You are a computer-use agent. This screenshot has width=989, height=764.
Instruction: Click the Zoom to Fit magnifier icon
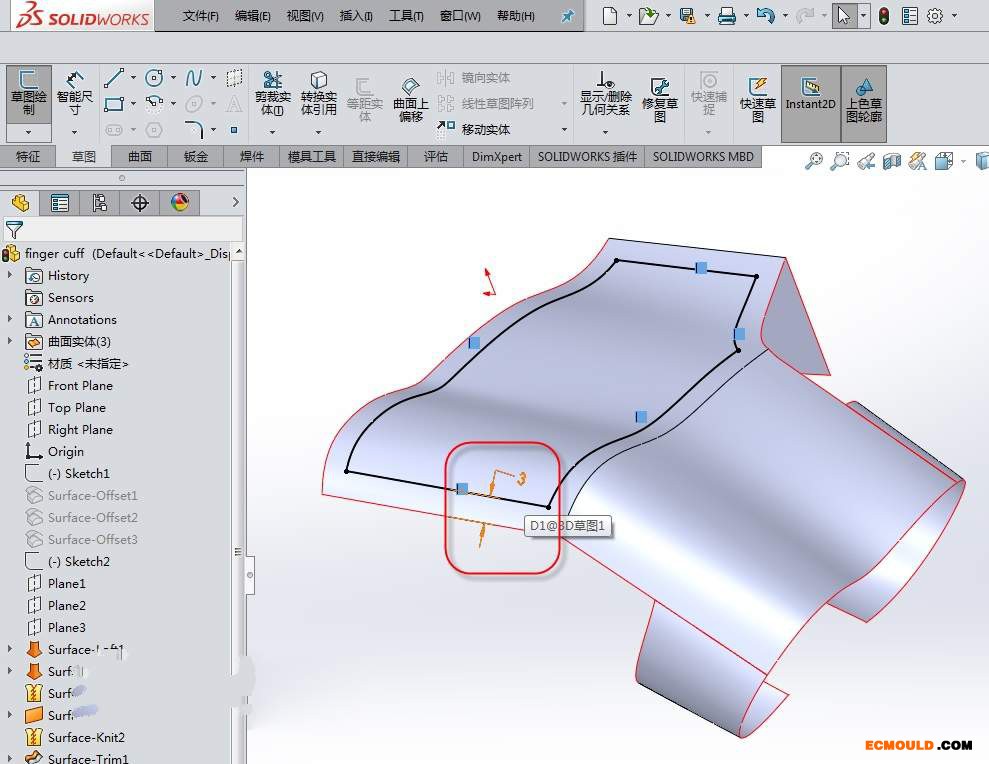coord(813,161)
